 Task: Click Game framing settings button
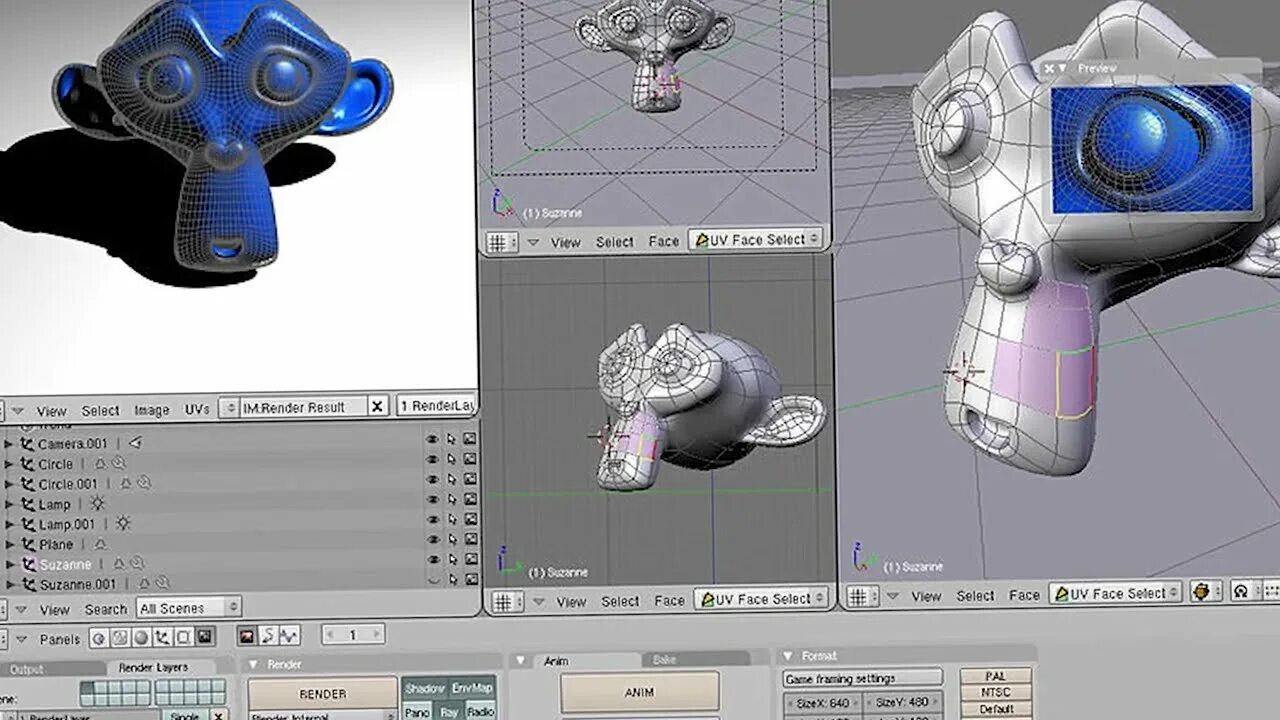click(862, 678)
